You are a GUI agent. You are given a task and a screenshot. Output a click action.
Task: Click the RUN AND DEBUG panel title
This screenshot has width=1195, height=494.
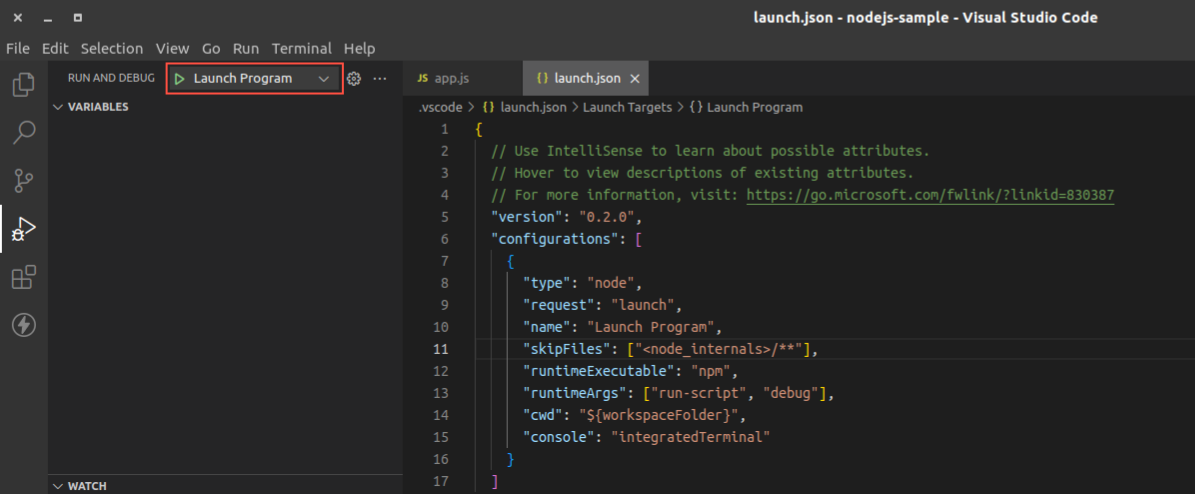point(111,79)
